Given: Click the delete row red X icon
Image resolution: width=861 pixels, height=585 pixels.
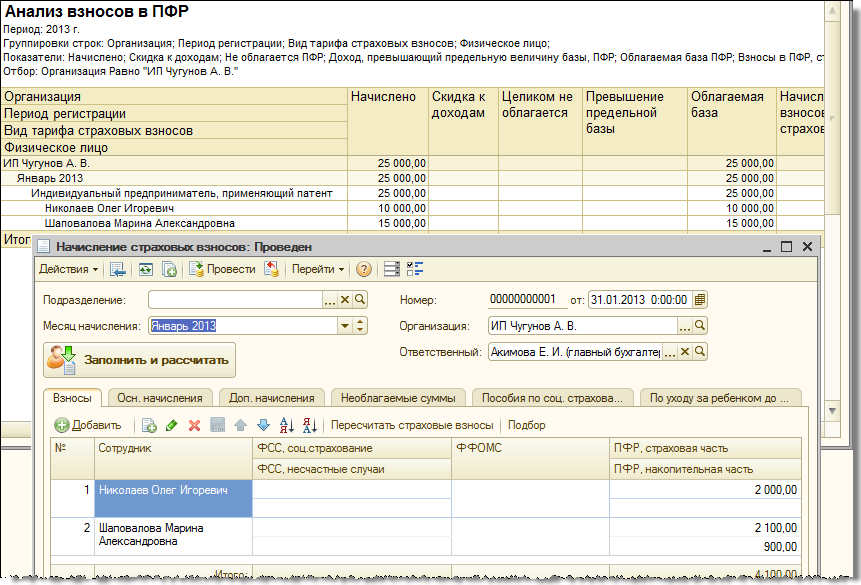Looking at the screenshot, I should pyautogui.click(x=194, y=425).
